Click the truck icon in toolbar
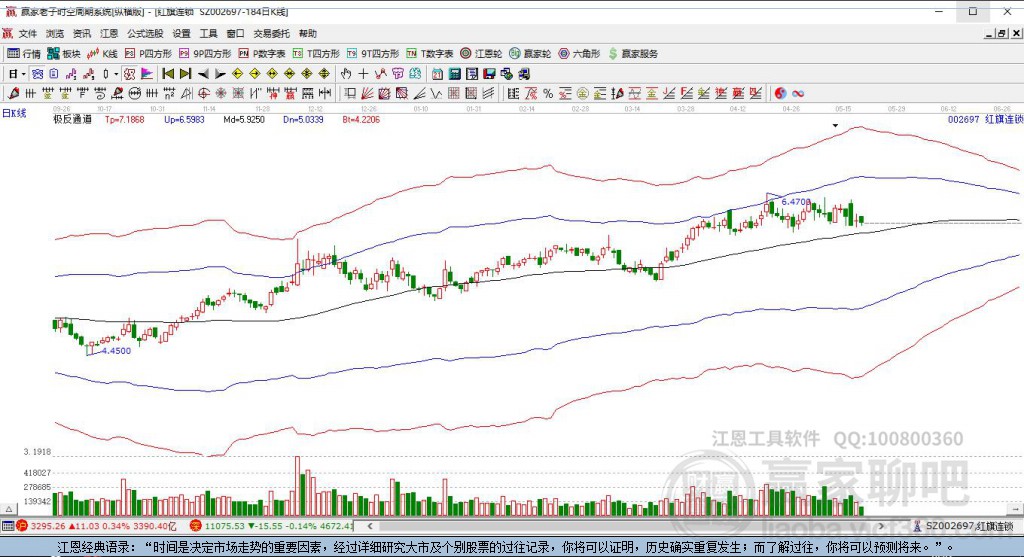The width and height of the screenshot is (1024, 557). tap(524, 74)
